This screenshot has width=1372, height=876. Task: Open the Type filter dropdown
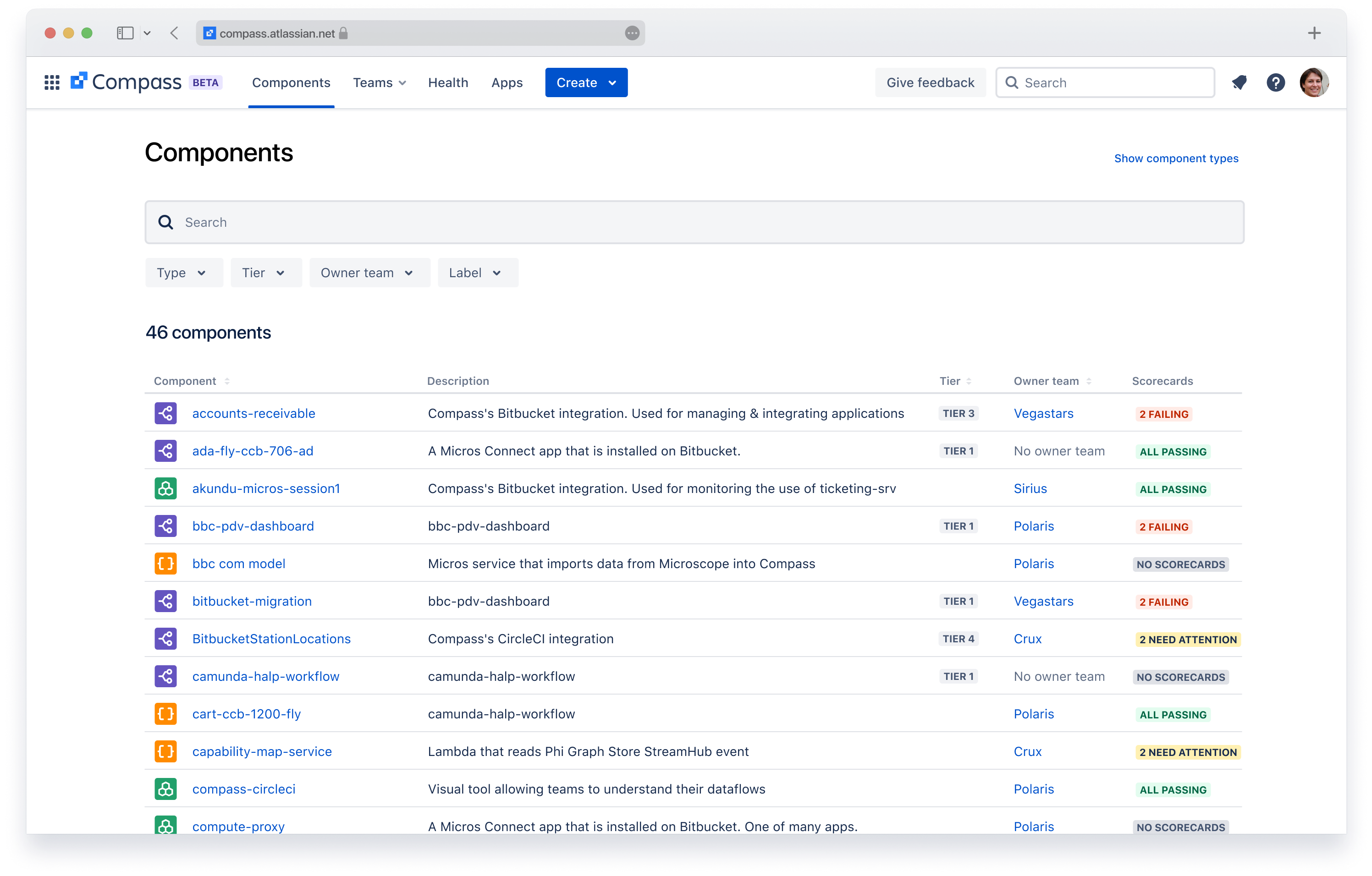[x=183, y=272]
